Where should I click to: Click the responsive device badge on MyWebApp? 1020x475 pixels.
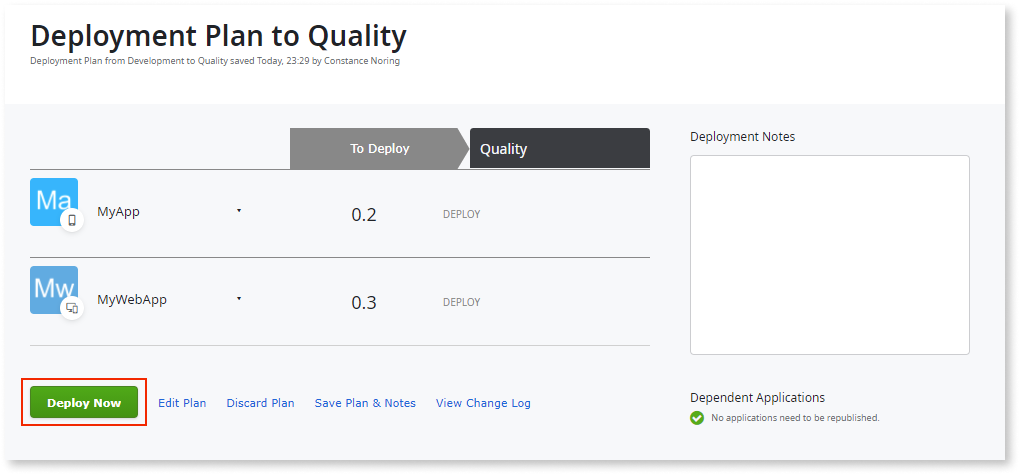72,308
